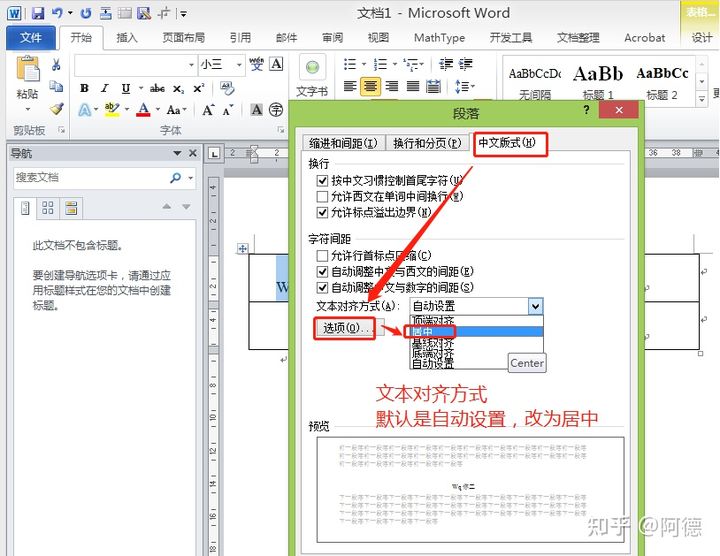This screenshot has height=556, width=720.
Task: Switch to 换行和分页 tab
Action: pos(427,143)
